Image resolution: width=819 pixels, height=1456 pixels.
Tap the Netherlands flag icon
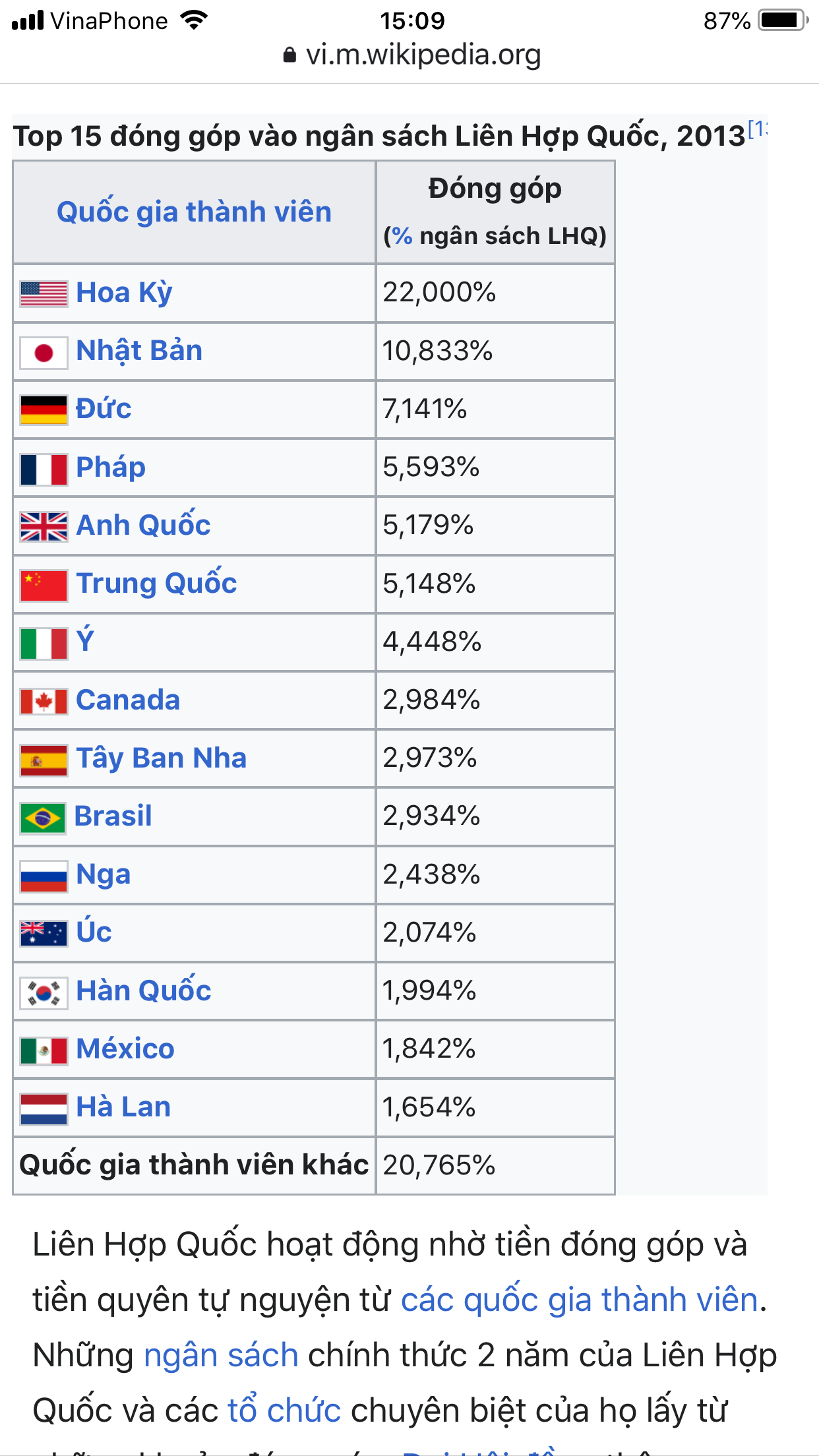pyautogui.click(x=44, y=1108)
